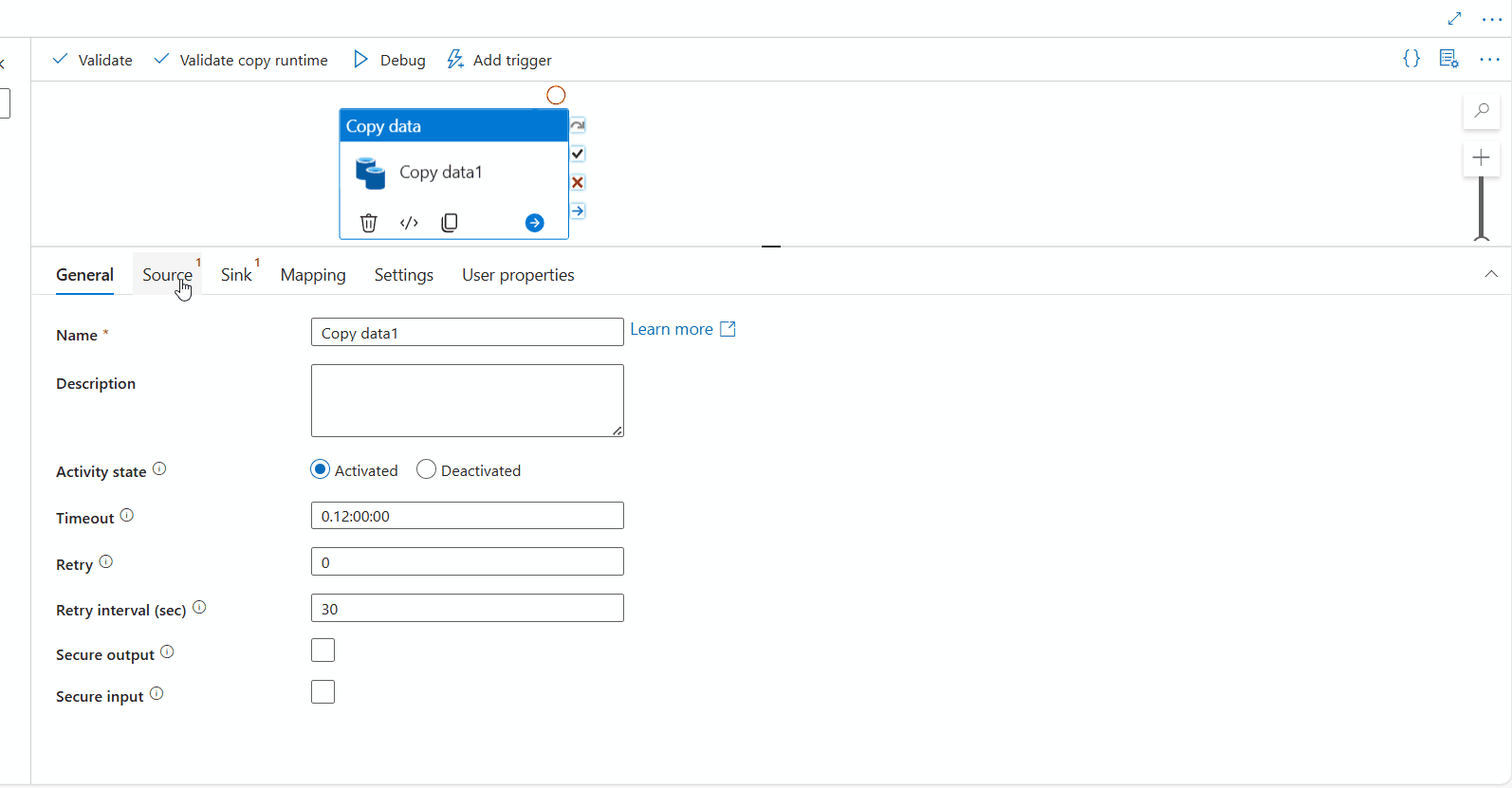1512x788 pixels.
Task: View Copy data1 activity source code
Action: pyautogui.click(x=409, y=223)
